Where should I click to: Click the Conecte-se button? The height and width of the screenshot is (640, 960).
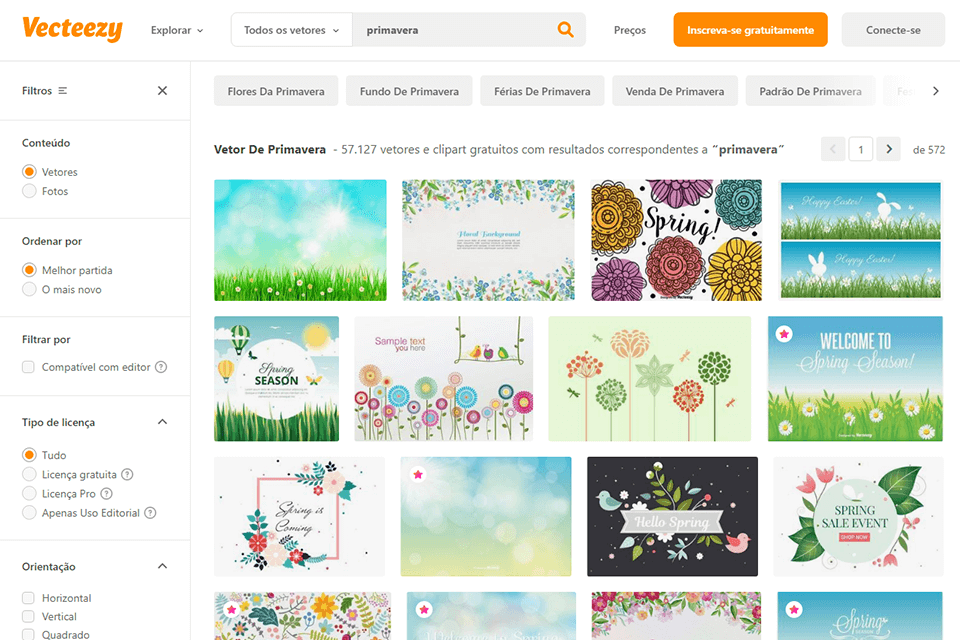892,29
